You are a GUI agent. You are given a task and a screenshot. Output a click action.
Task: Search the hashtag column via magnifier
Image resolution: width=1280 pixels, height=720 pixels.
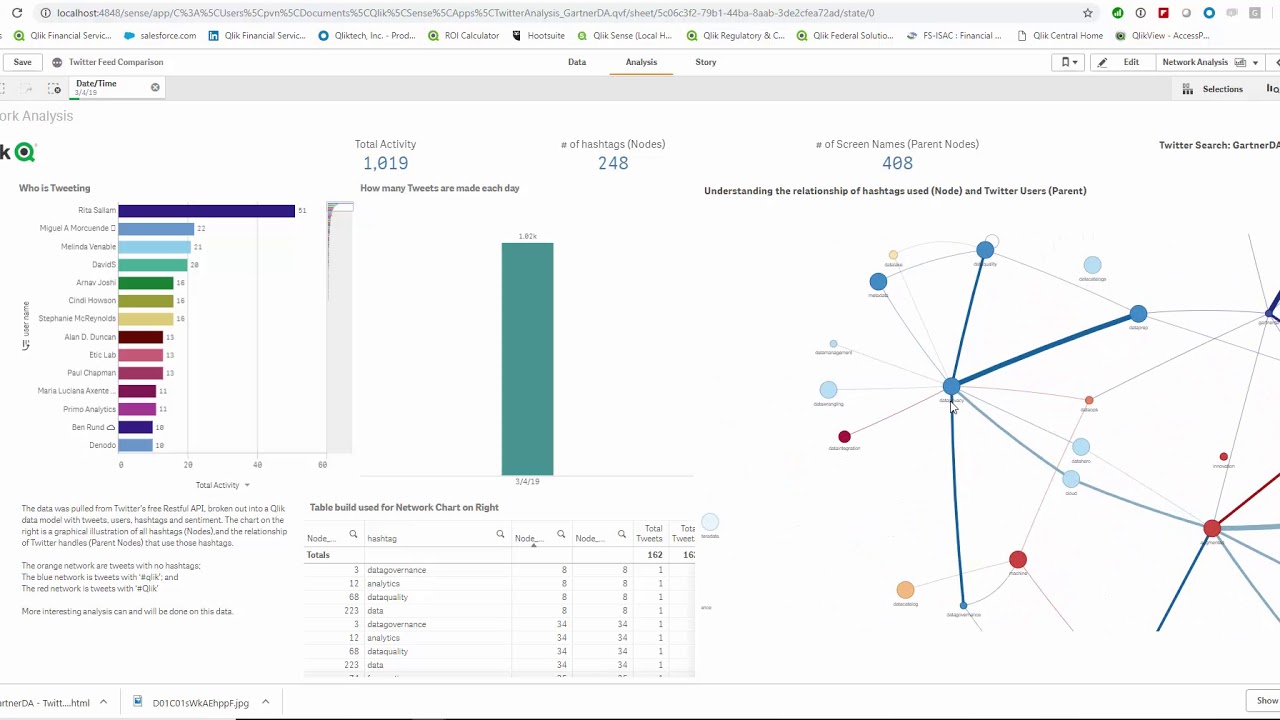[500, 535]
